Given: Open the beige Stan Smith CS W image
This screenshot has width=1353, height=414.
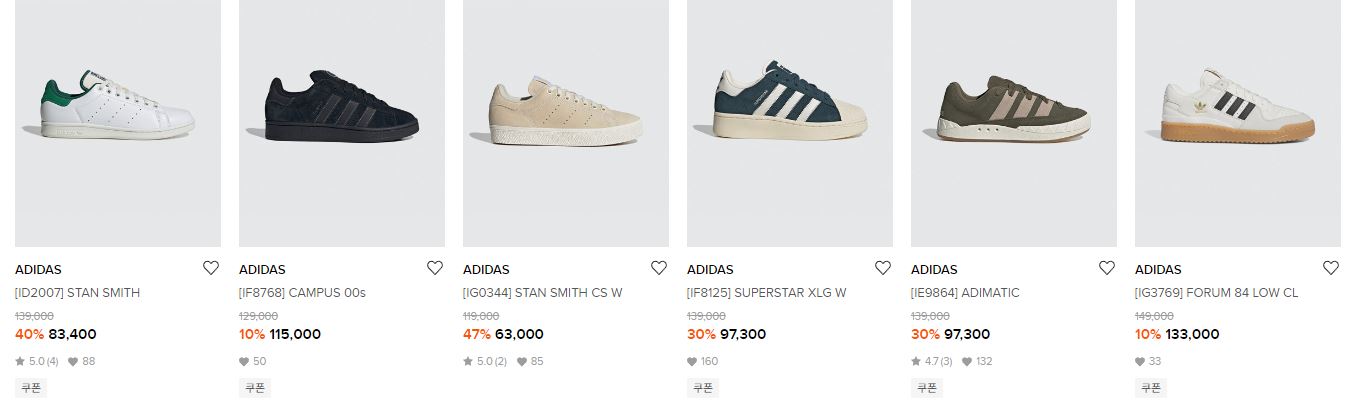Looking at the screenshot, I should (x=566, y=122).
